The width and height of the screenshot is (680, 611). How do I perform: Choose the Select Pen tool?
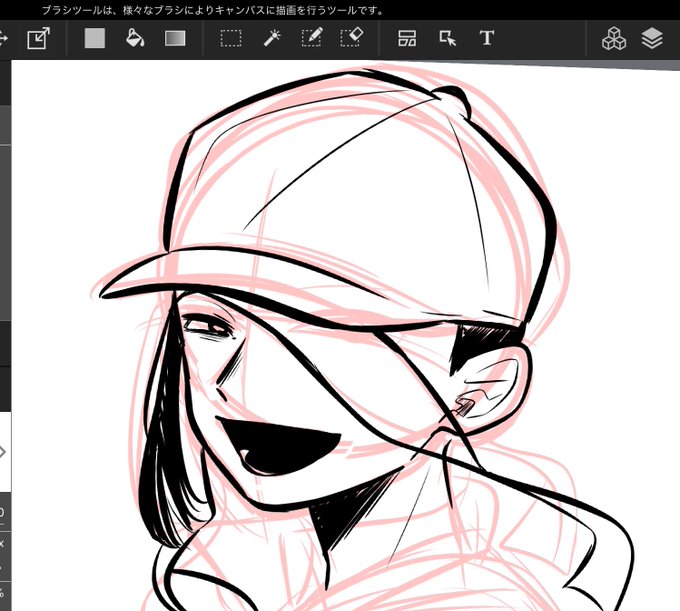(312, 37)
